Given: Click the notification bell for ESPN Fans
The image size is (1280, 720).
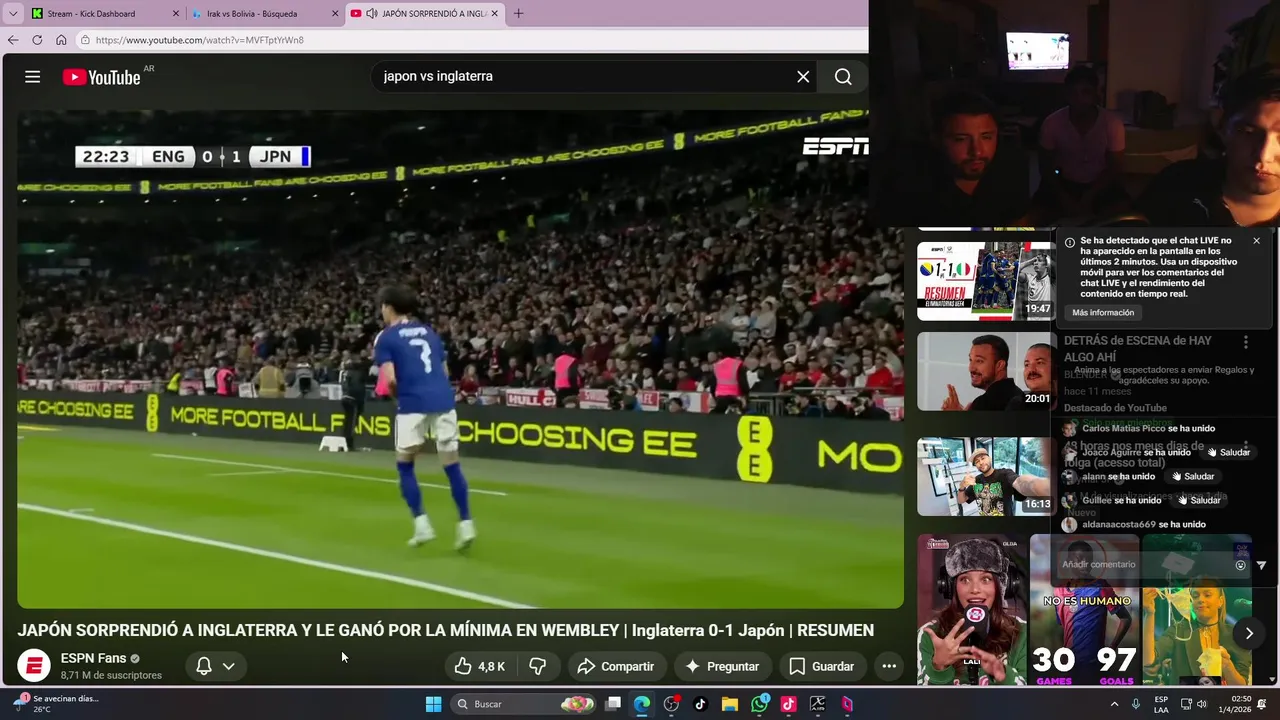Looking at the screenshot, I should pyautogui.click(x=204, y=666).
